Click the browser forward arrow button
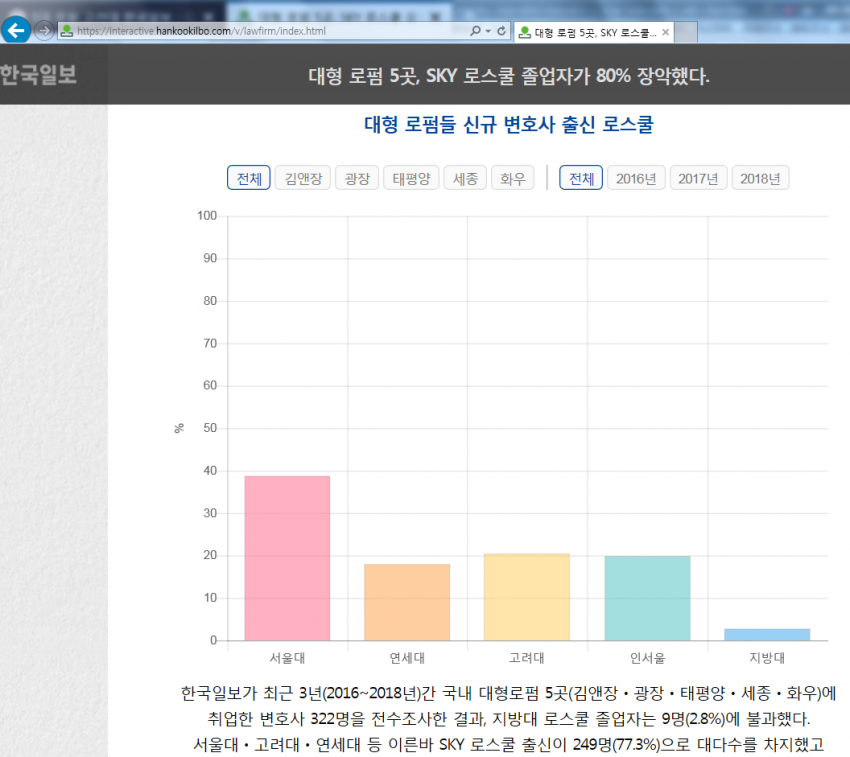 point(44,30)
